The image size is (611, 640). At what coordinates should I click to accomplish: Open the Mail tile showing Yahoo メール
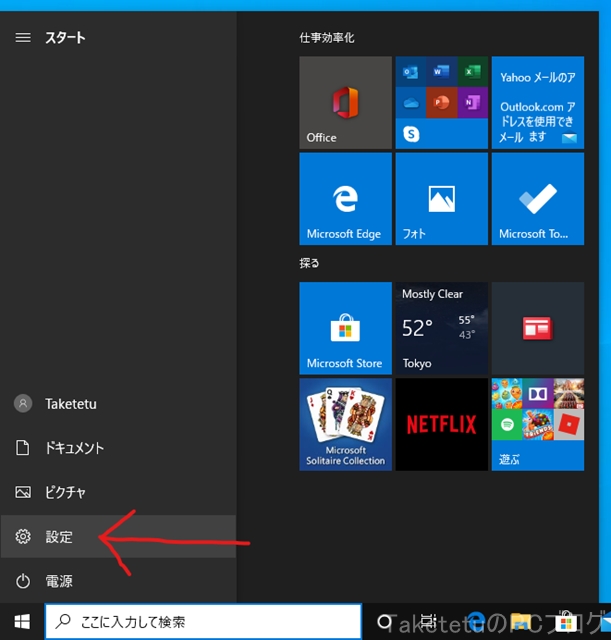coord(538,102)
